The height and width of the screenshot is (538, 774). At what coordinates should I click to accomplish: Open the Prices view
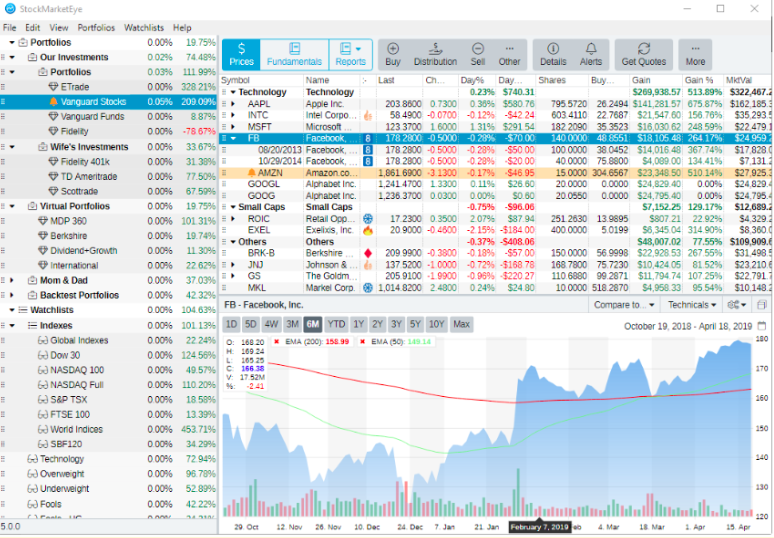coord(241,54)
